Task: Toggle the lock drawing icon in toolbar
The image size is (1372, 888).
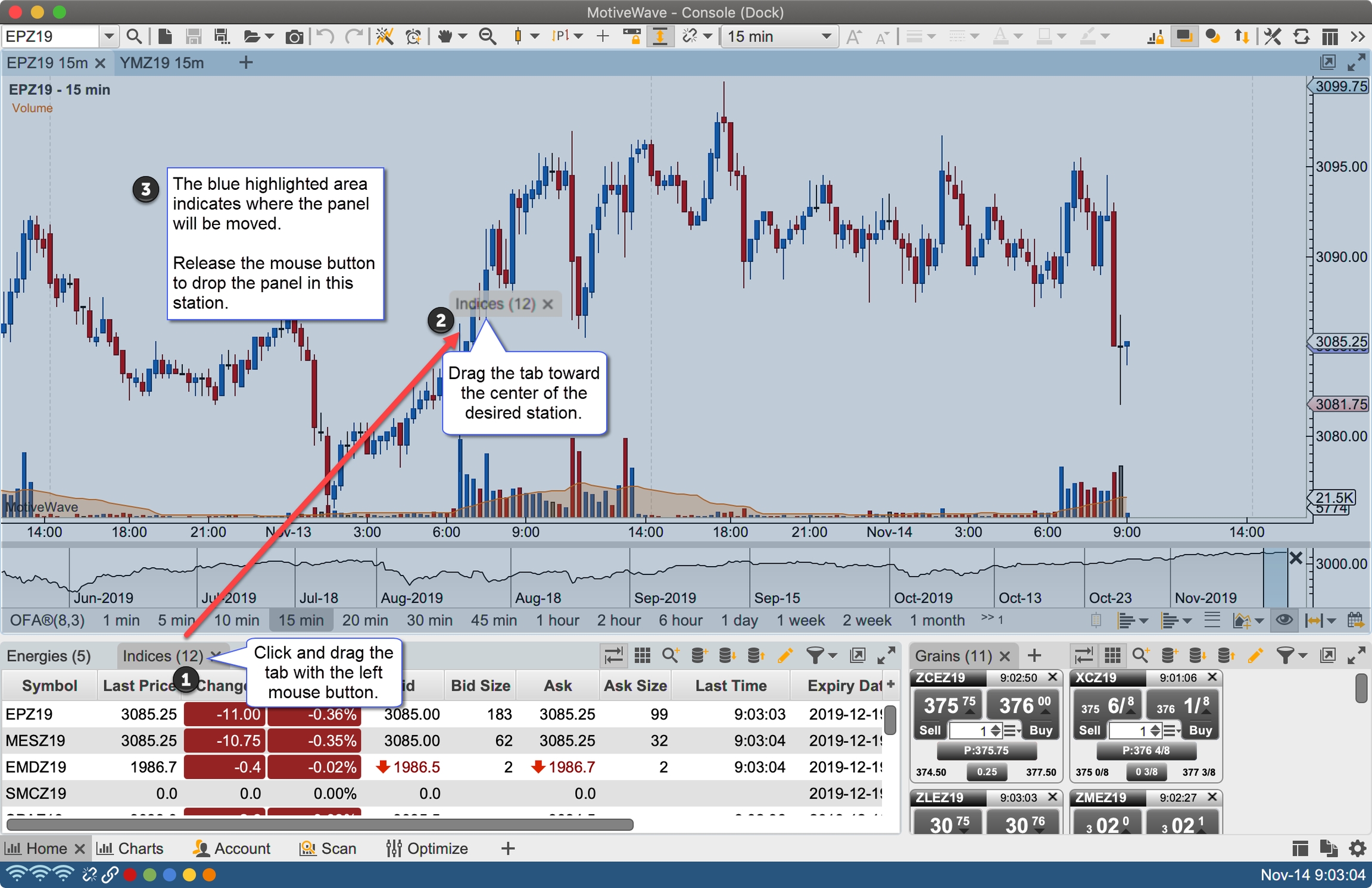Action: point(632,36)
